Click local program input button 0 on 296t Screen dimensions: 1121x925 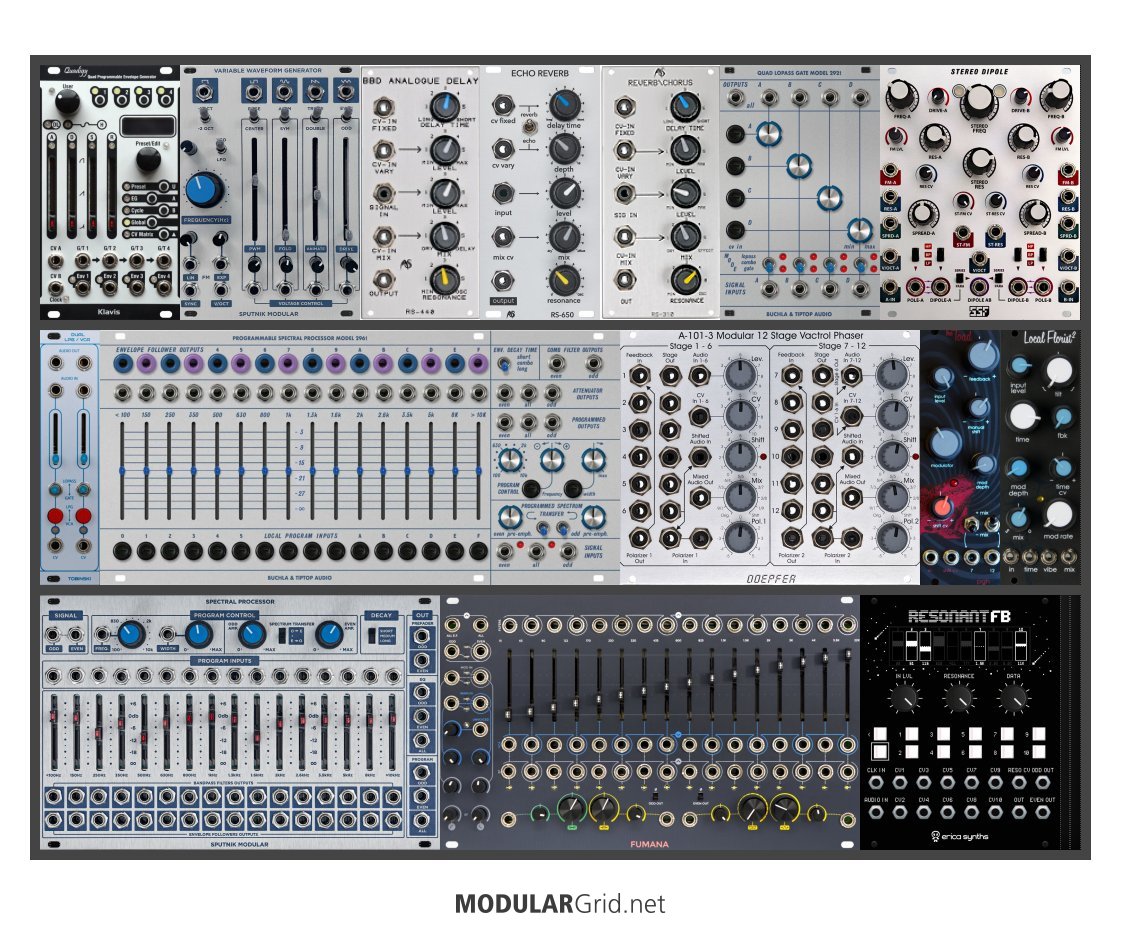click(x=122, y=550)
